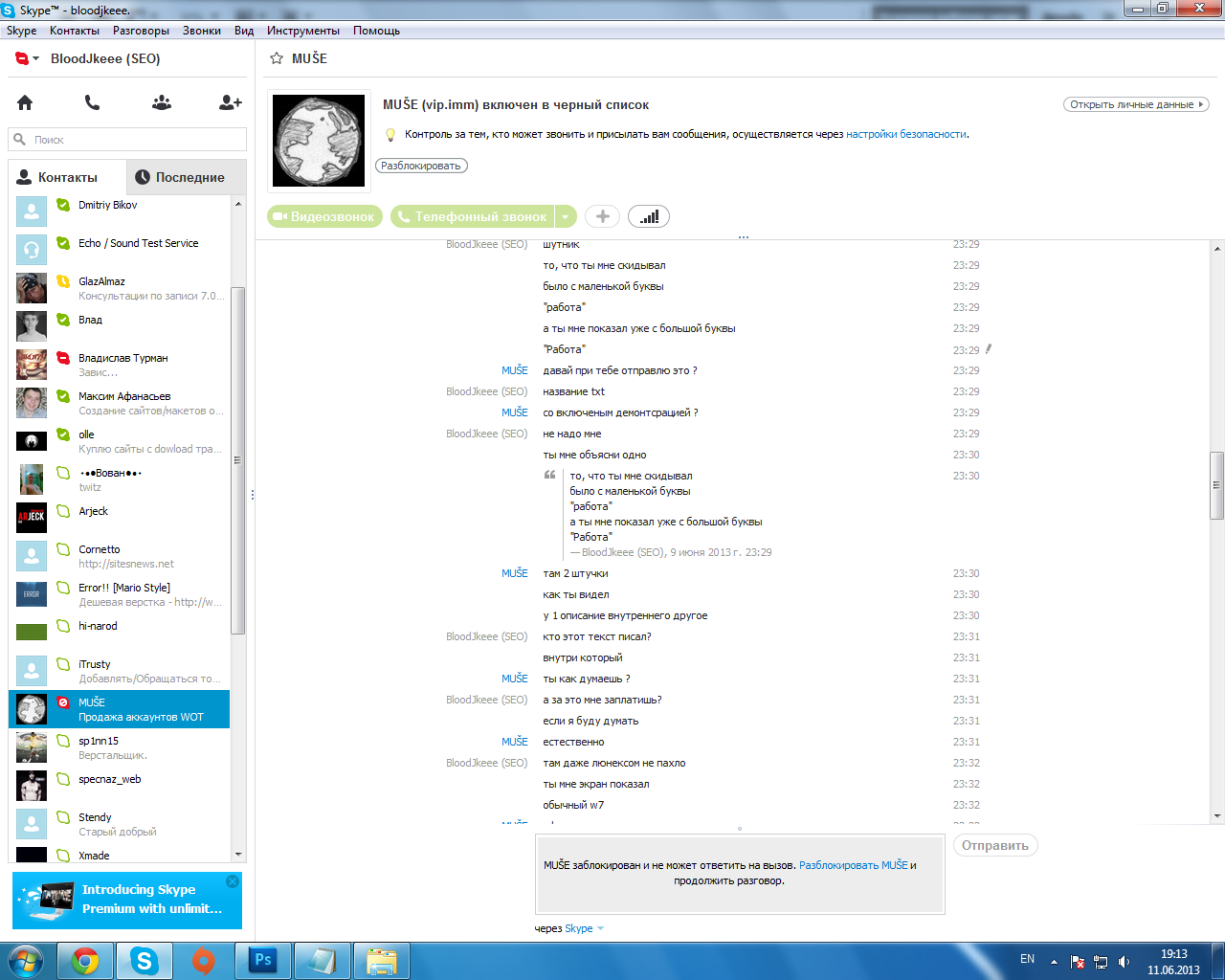Close the Skype Premium ad
This screenshot has width=1225, height=980.
[233, 881]
